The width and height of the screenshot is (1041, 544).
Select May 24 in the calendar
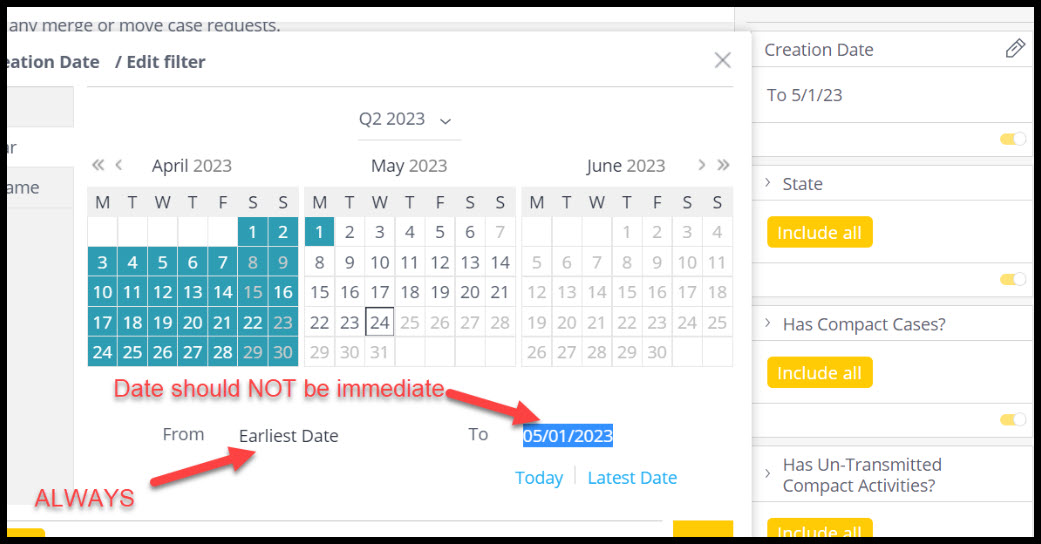click(379, 322)
